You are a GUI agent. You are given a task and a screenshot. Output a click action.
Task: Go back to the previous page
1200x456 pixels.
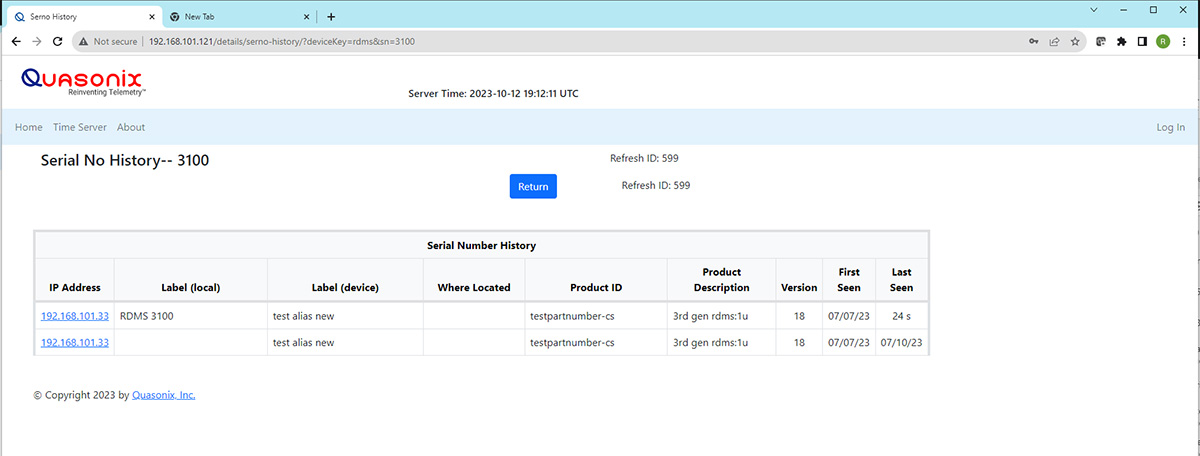tap(16, 42)
